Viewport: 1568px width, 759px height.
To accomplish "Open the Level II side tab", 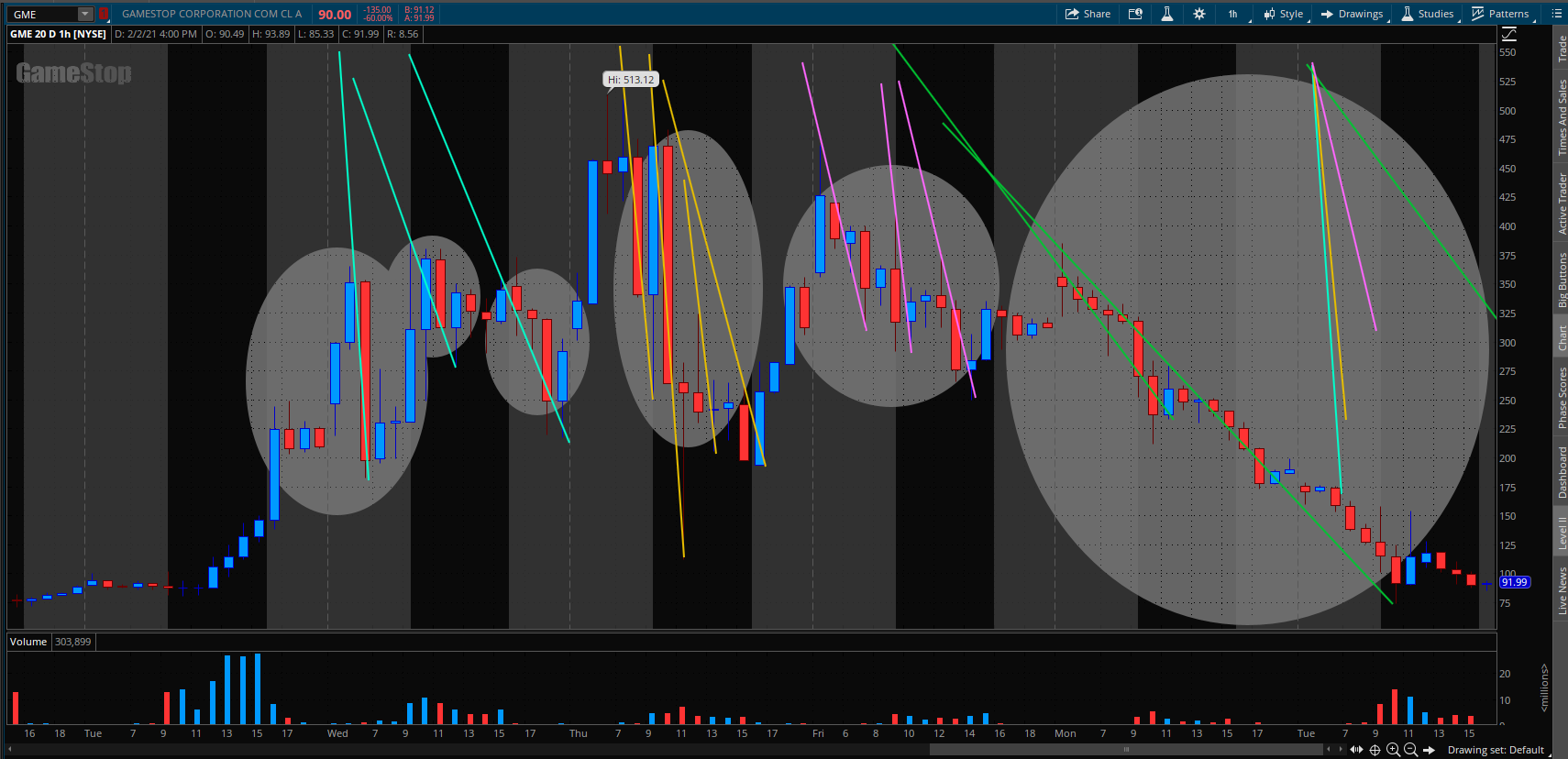I will (x=1562, y=533).
